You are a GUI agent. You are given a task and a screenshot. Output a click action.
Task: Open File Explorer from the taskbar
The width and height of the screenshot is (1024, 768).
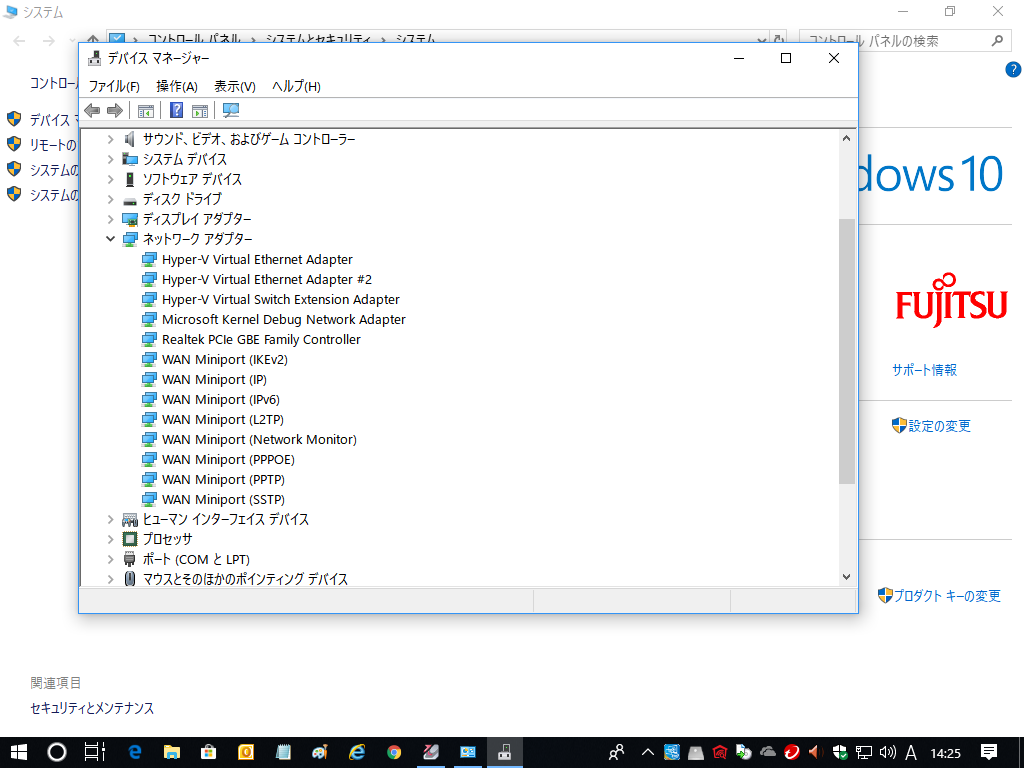(x=172, y=752)
